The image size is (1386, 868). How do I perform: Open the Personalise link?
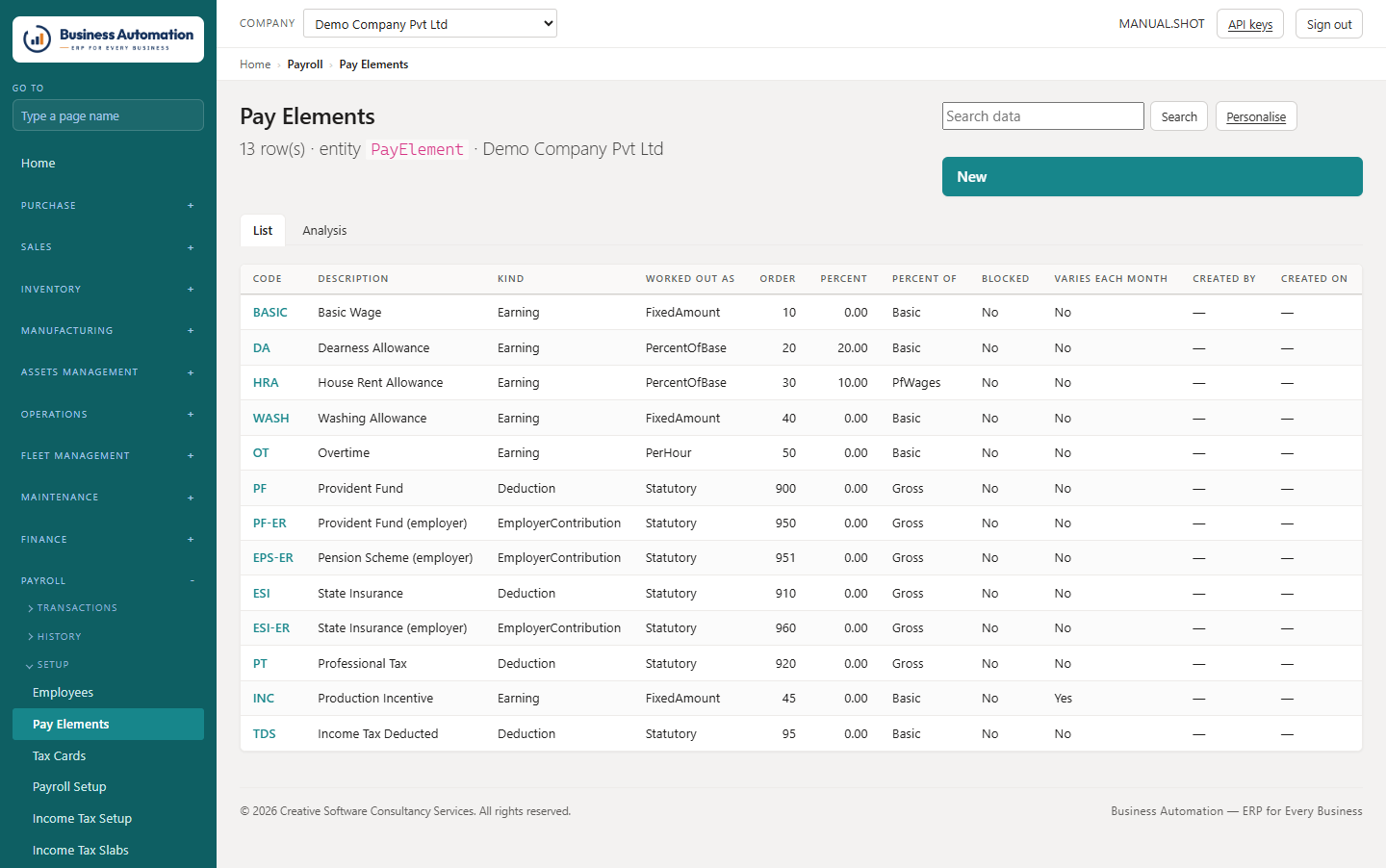pos(1256,116)
